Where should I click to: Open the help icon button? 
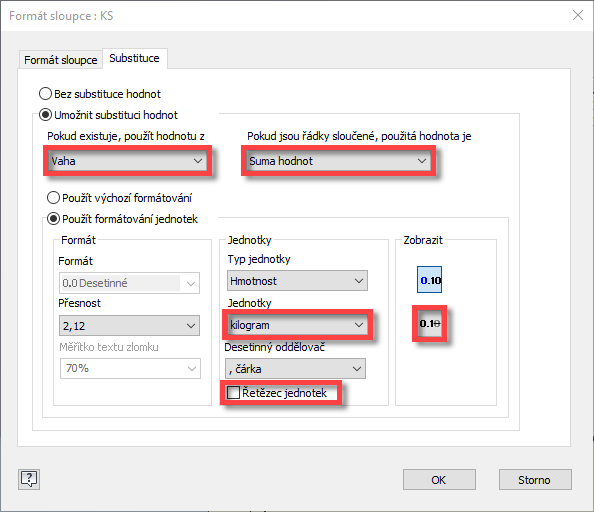(29, 479)
